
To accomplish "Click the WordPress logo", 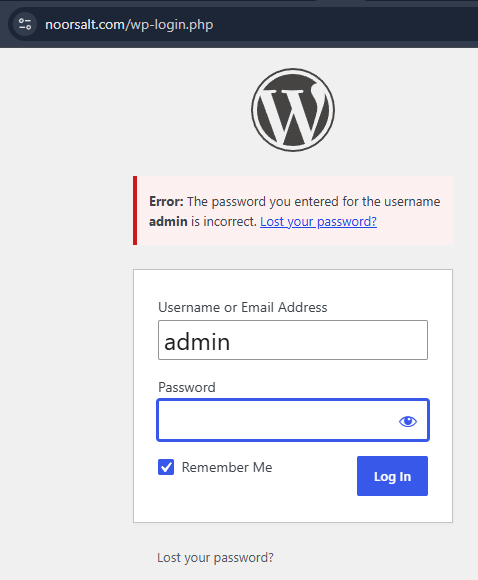I will [293, 109].
